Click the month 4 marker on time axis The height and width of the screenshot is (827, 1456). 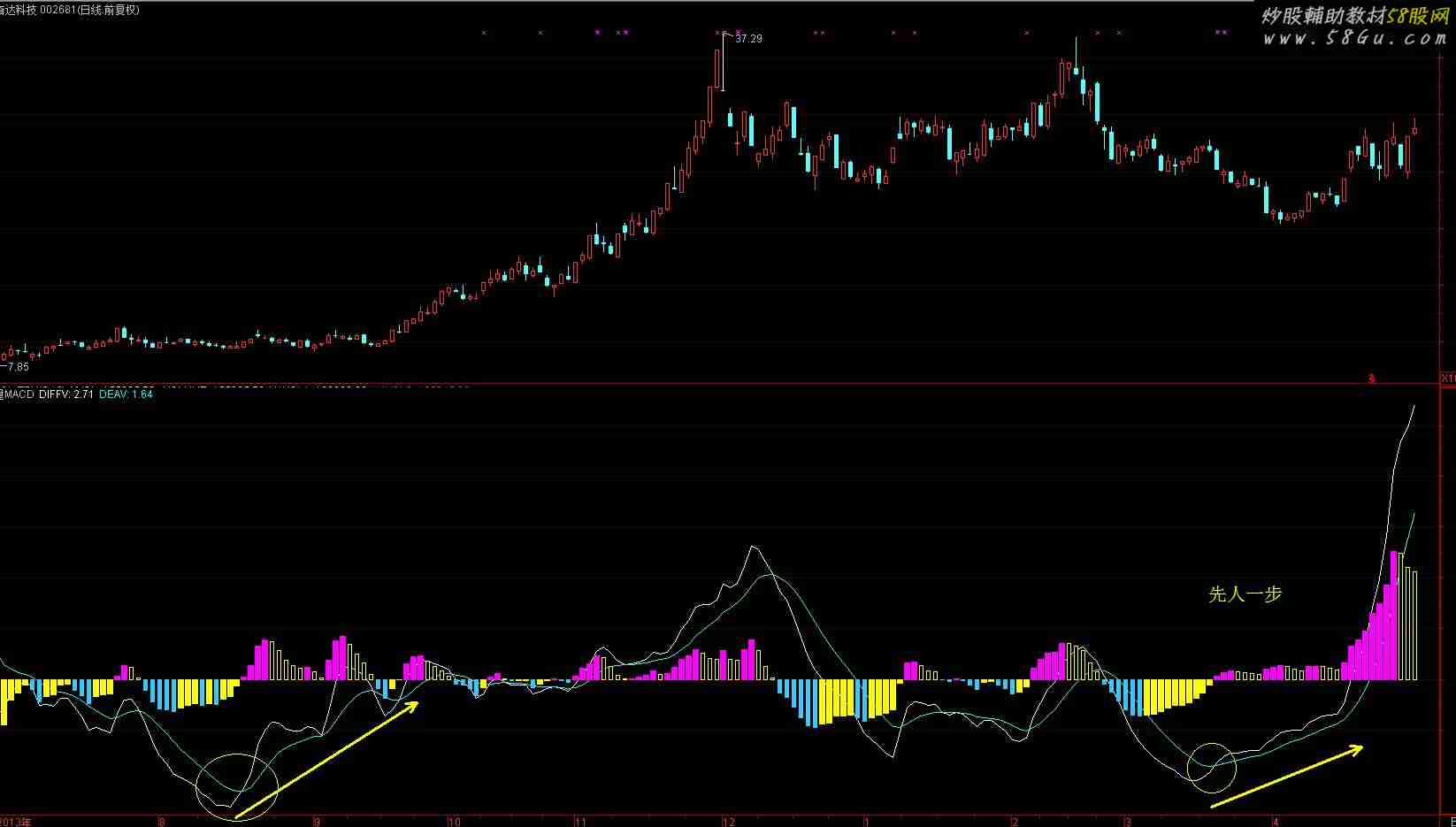[x=1274, y=822]
